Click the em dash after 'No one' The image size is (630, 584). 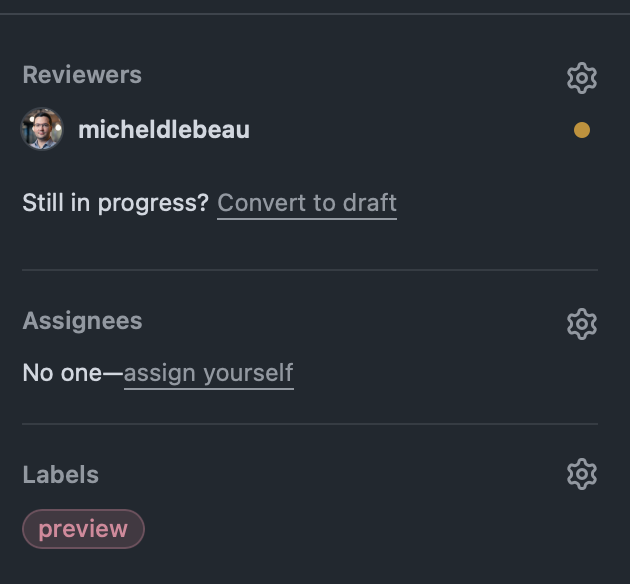[x=113, y=374]
